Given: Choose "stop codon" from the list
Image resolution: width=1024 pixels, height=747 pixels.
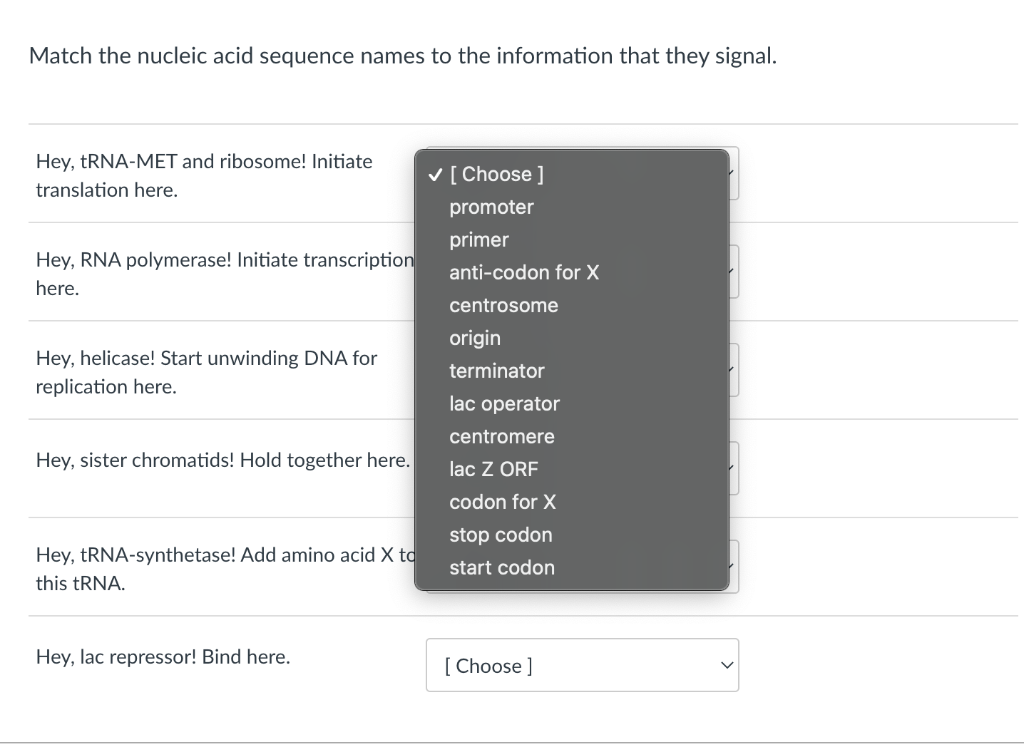Looking at the screenshot, I should pyautogui.click(x=571, y=535).
